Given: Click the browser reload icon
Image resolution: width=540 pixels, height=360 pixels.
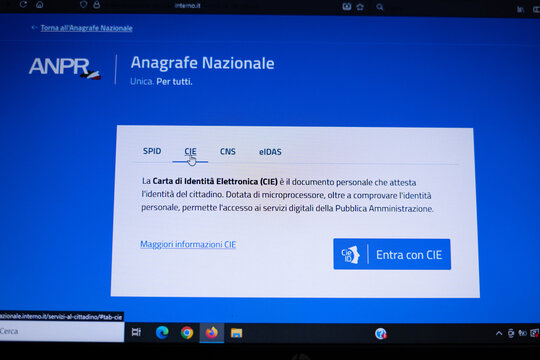Looking at the screenshot, I should pos(23,4).
